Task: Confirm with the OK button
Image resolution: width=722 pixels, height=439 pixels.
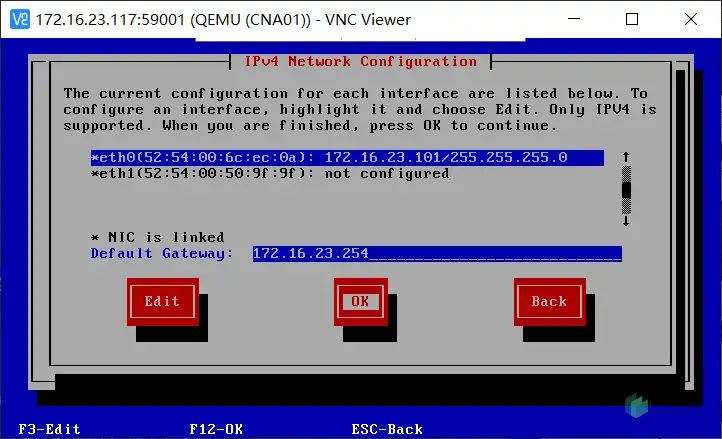Action: (x=361, y=302)
